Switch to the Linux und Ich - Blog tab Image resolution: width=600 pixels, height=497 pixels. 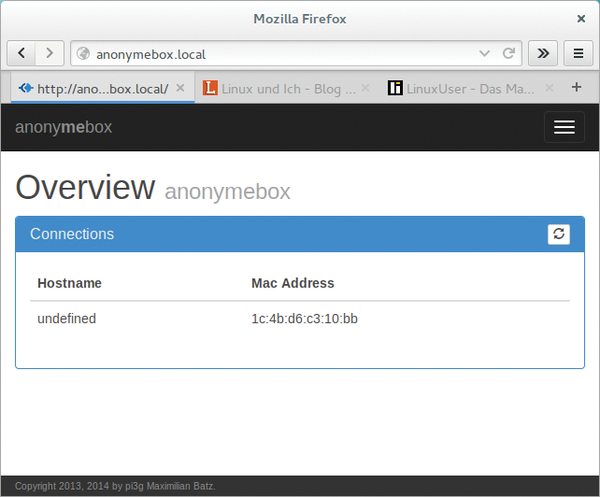tap(289, 89)
